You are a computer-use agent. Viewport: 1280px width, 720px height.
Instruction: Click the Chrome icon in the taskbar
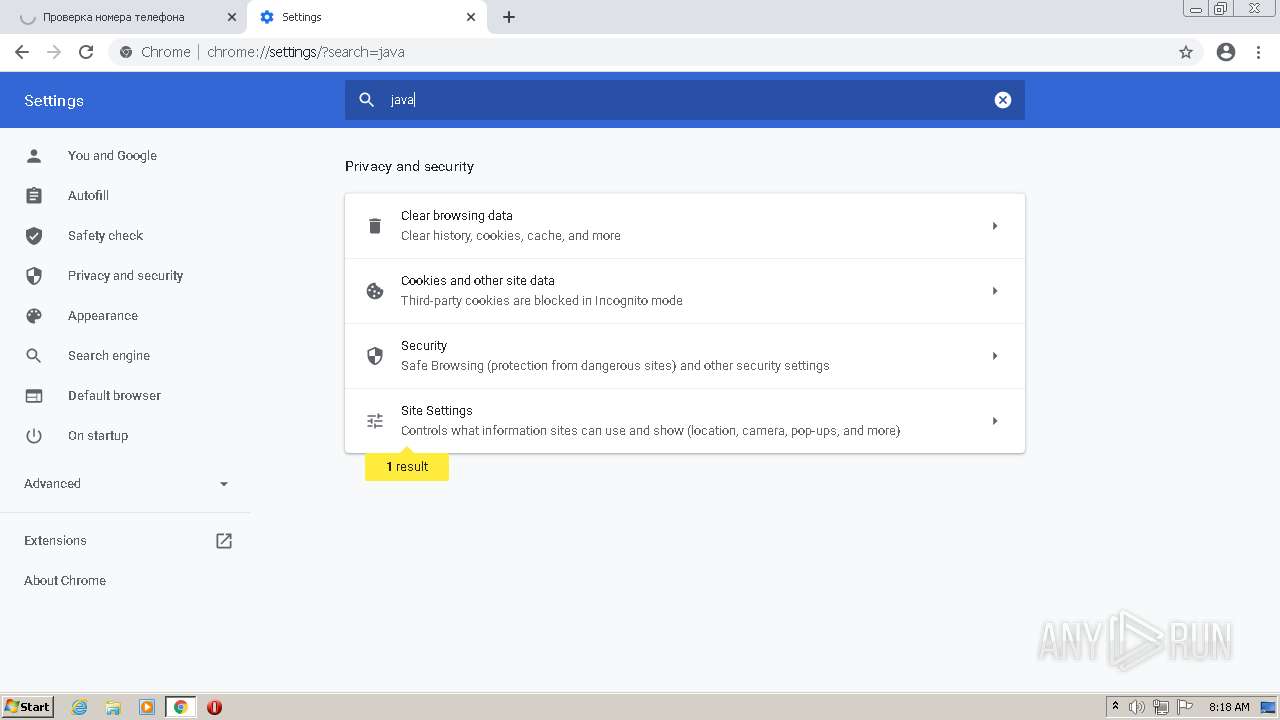(x=181, y=707)
